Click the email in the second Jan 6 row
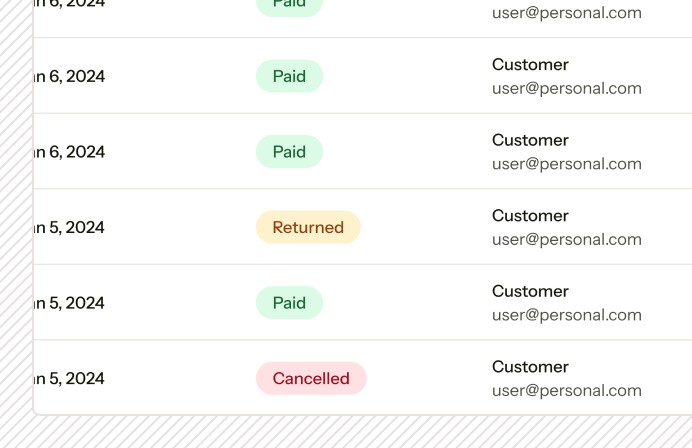692x448 pixels. [567, 164]
